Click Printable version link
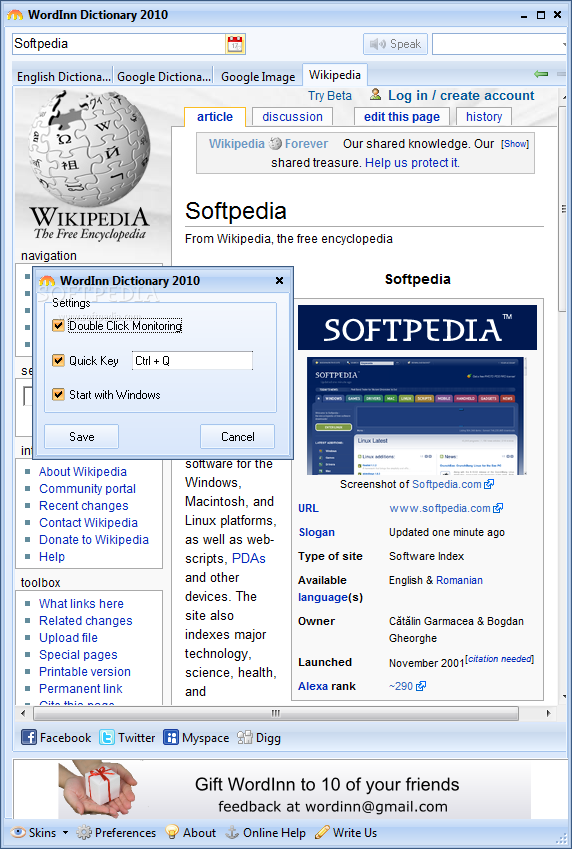Image resolution: width=572 pixels, height=849 pixels. click(84, 671)
